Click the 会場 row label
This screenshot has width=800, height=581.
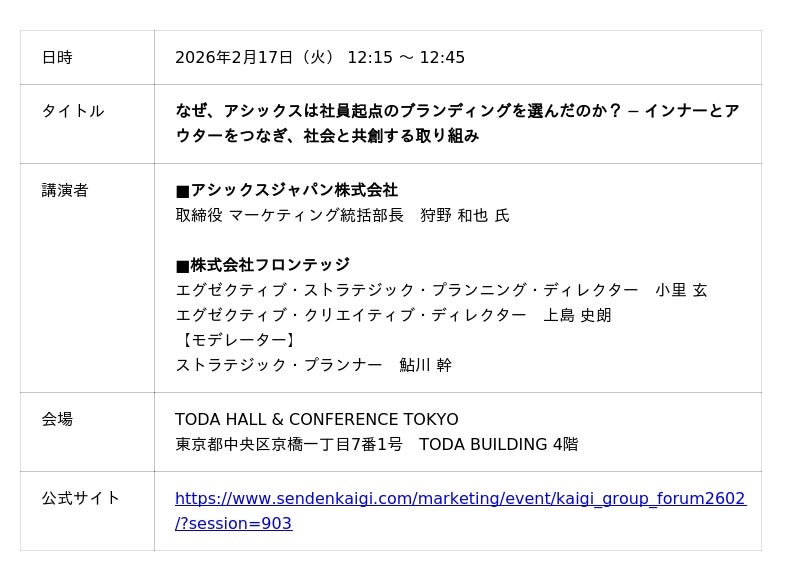[57, 419]
